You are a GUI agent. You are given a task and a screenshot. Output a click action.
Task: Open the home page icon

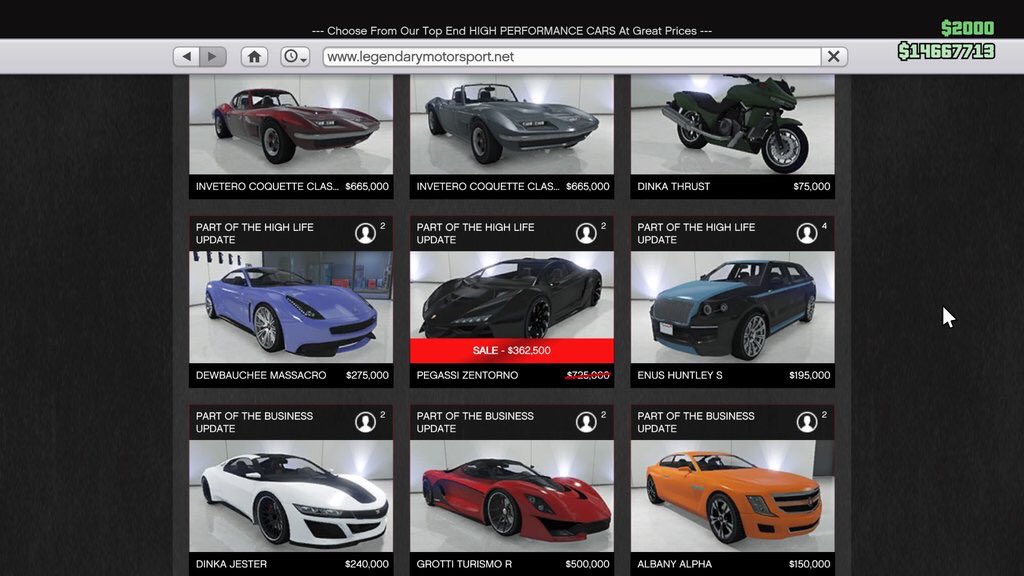point(254,57)
